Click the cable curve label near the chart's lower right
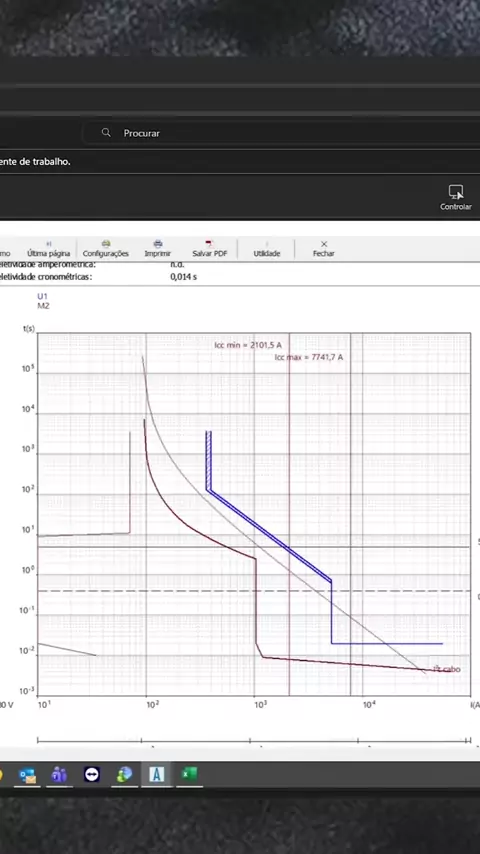Image resolution: width=480 pixels, height=854 pixels. click(447, 669)
